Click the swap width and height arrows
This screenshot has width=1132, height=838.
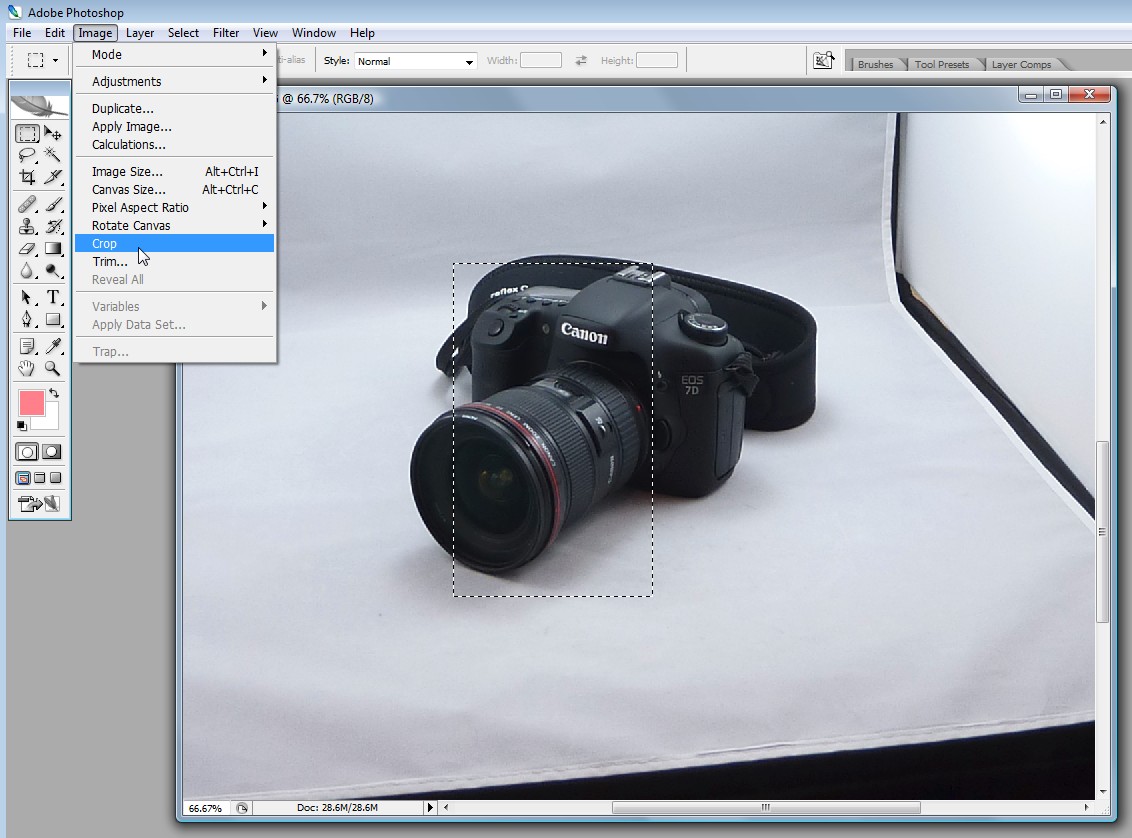[581, 61]
